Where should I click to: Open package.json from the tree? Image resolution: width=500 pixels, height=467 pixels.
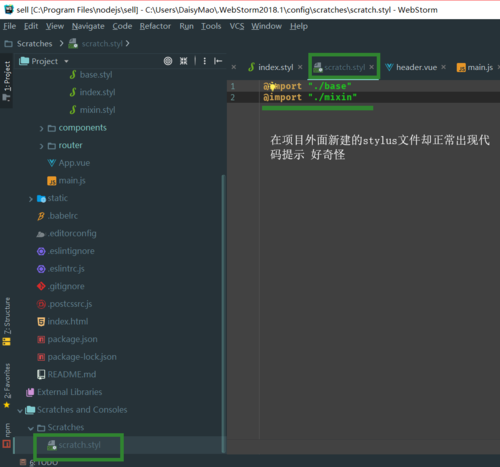[x=72, y=339]
